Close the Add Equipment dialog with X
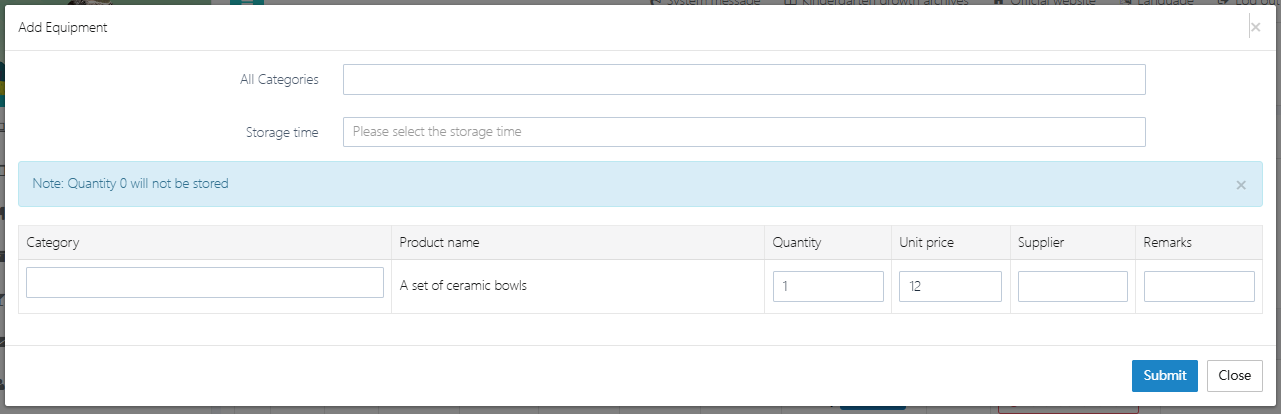Screen dimensions: 1281x414 pos(1255,28)
